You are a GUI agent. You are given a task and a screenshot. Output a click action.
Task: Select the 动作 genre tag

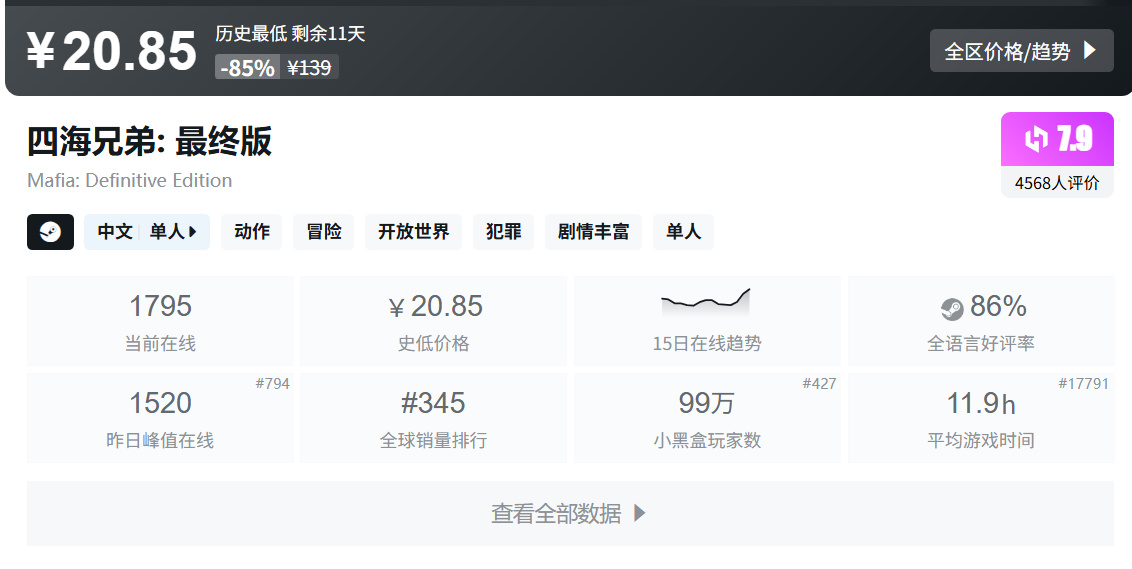coord(251,232)
